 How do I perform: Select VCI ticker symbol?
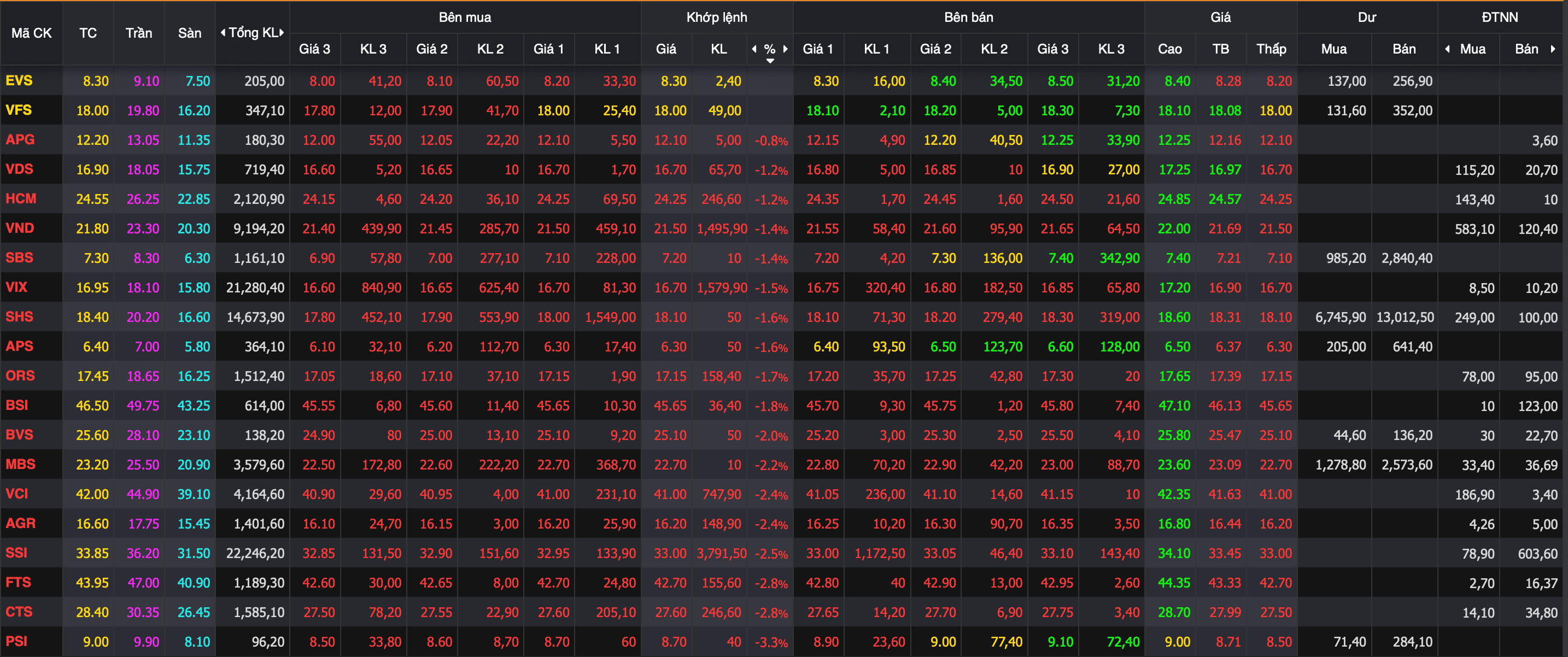[17, 494]
